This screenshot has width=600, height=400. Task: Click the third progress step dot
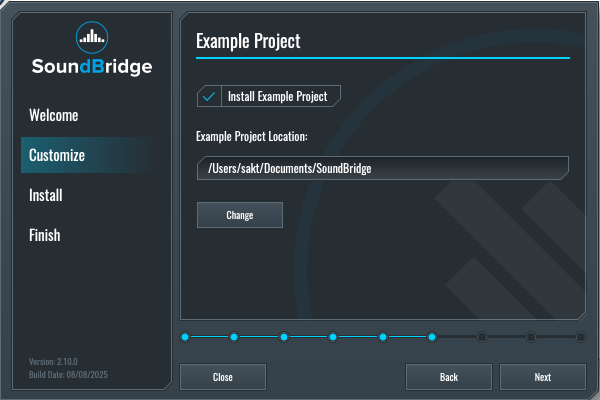point(284,337)
